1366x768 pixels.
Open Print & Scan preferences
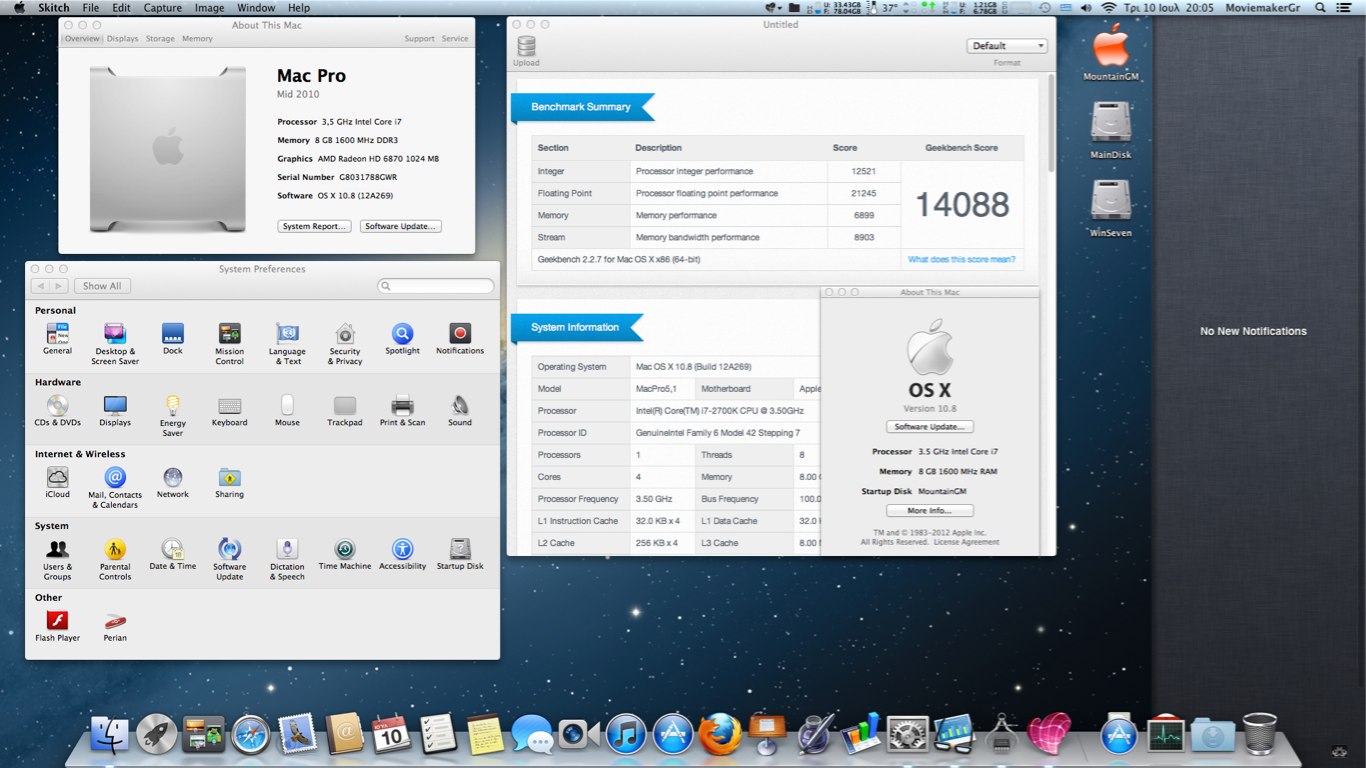tap(402, 411)
